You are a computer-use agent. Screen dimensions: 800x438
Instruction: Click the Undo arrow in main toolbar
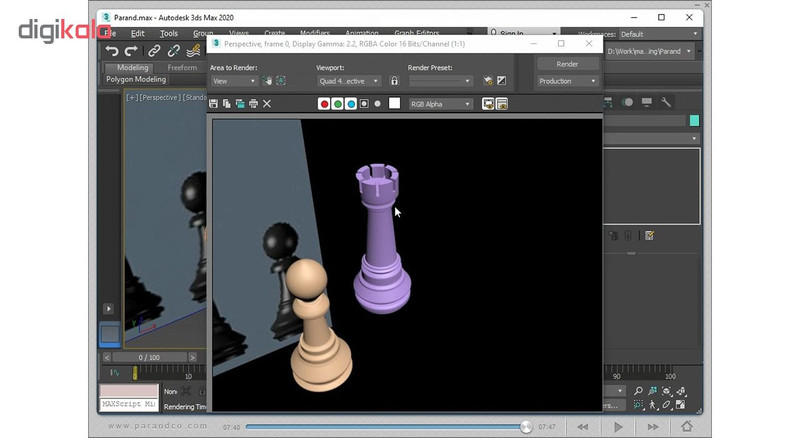(x=112, y=51)
